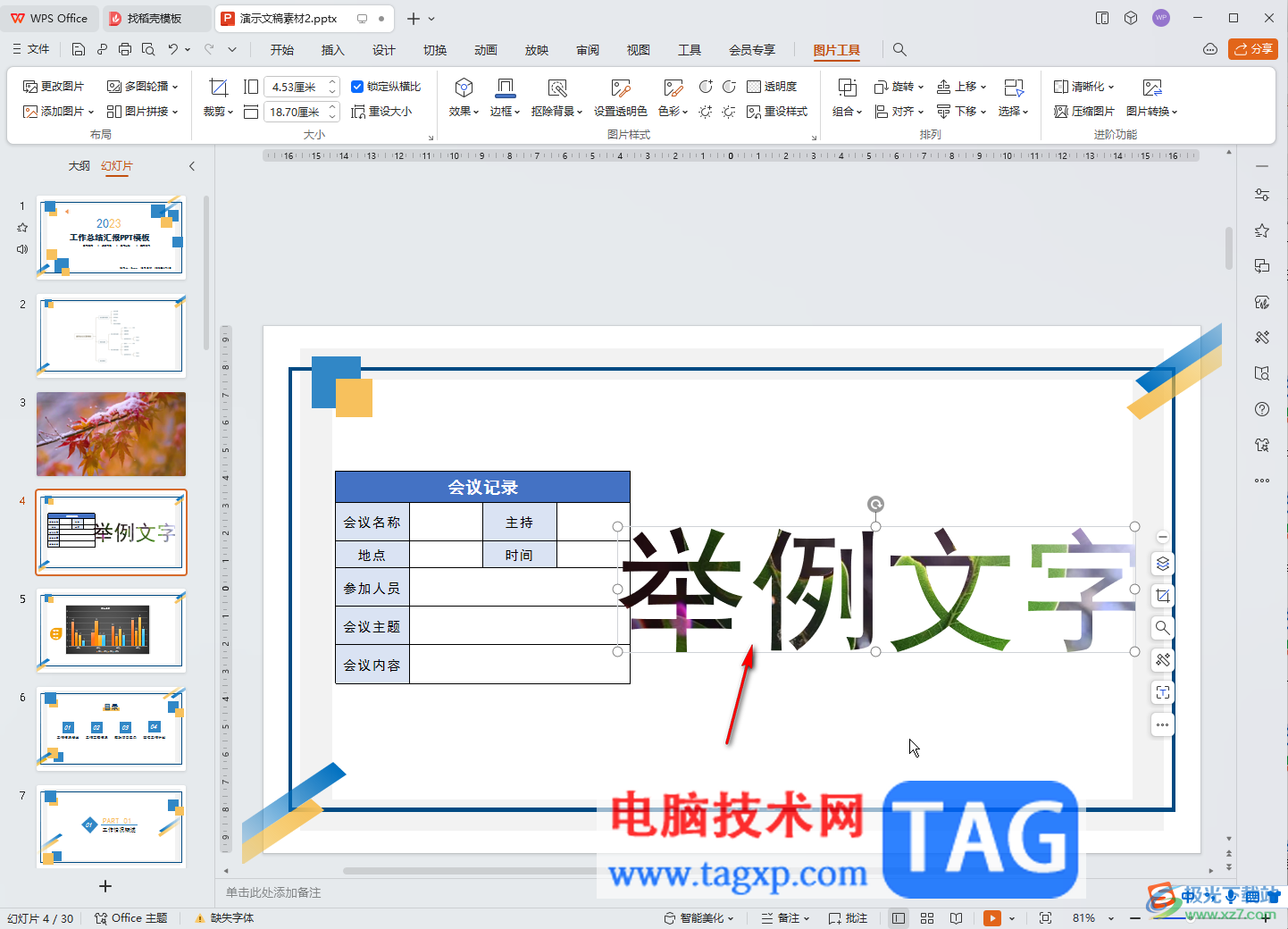Click Remove background (抠除背景) tool
The width and height of the screenshot is (1288, 929).
click(556, 98)
